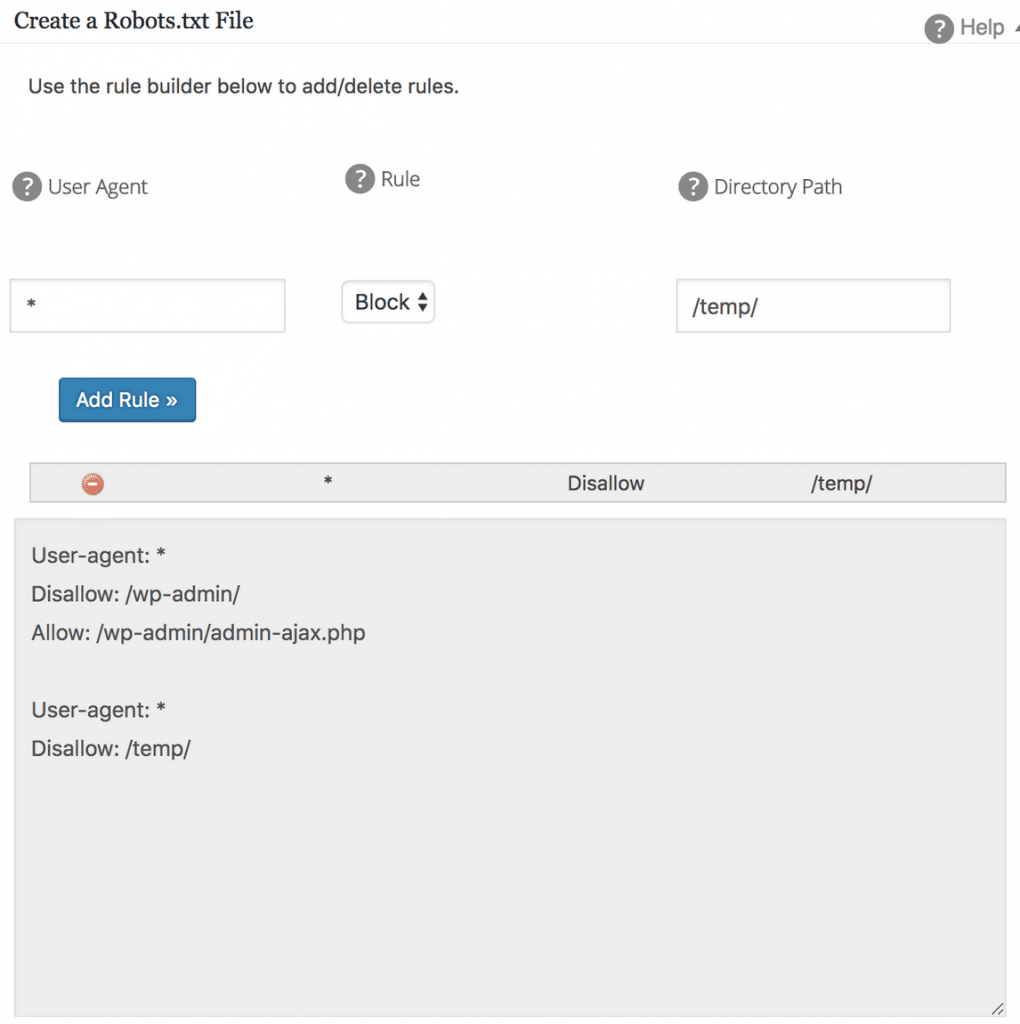Viewport: 1020px width, 1024px height.
Task: Click the 'Create a Robots.txt File' heading
Action: [134, 20]
